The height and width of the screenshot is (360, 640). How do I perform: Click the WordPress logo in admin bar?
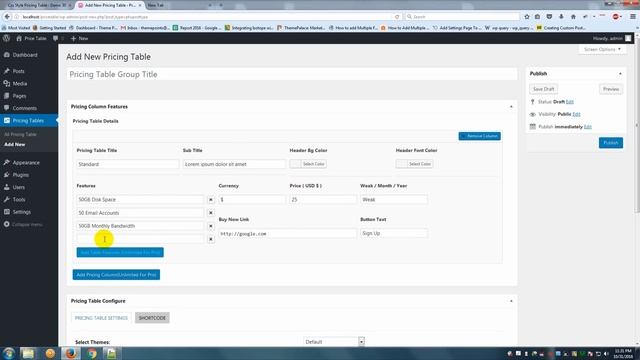[6, 38]
